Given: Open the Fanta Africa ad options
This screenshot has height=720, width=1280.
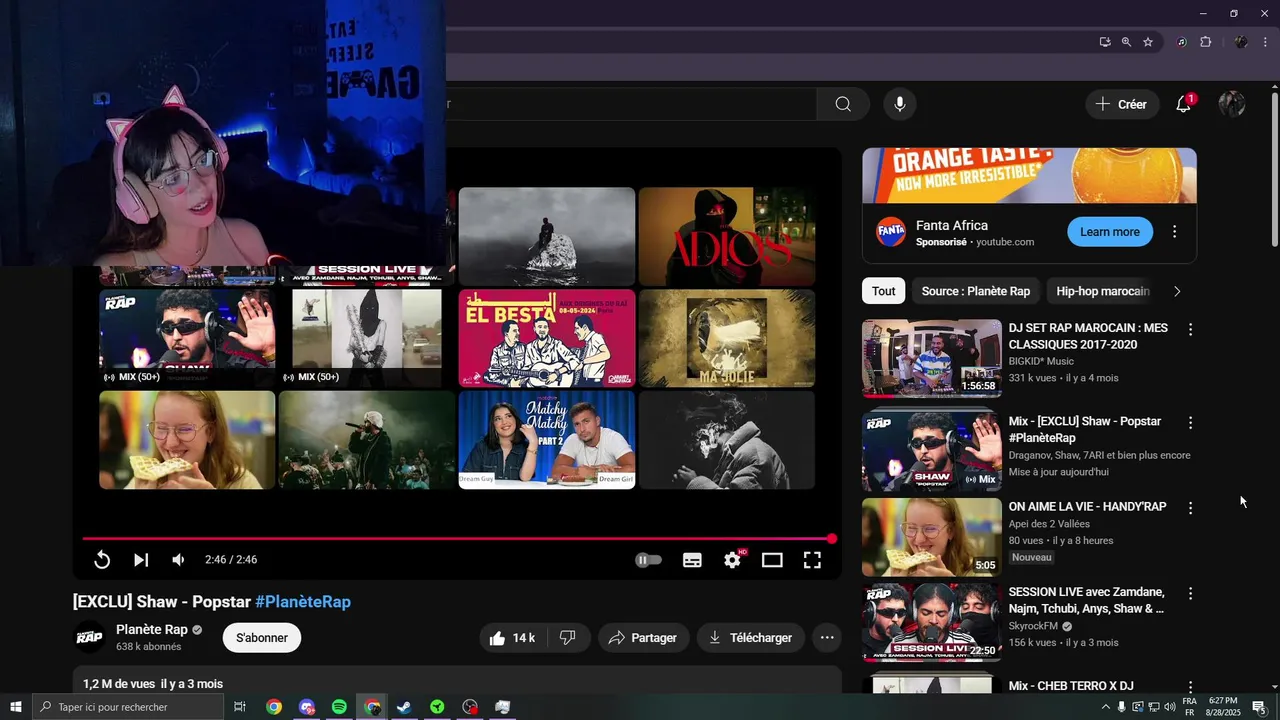Looking at the screenshot, I should pos(1175,232).
